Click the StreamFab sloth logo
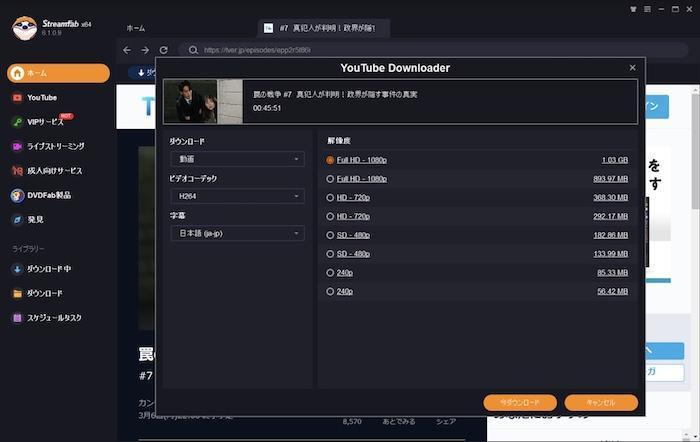The height and width of the screenshot is (442, 700). click(x=25, y=28)
